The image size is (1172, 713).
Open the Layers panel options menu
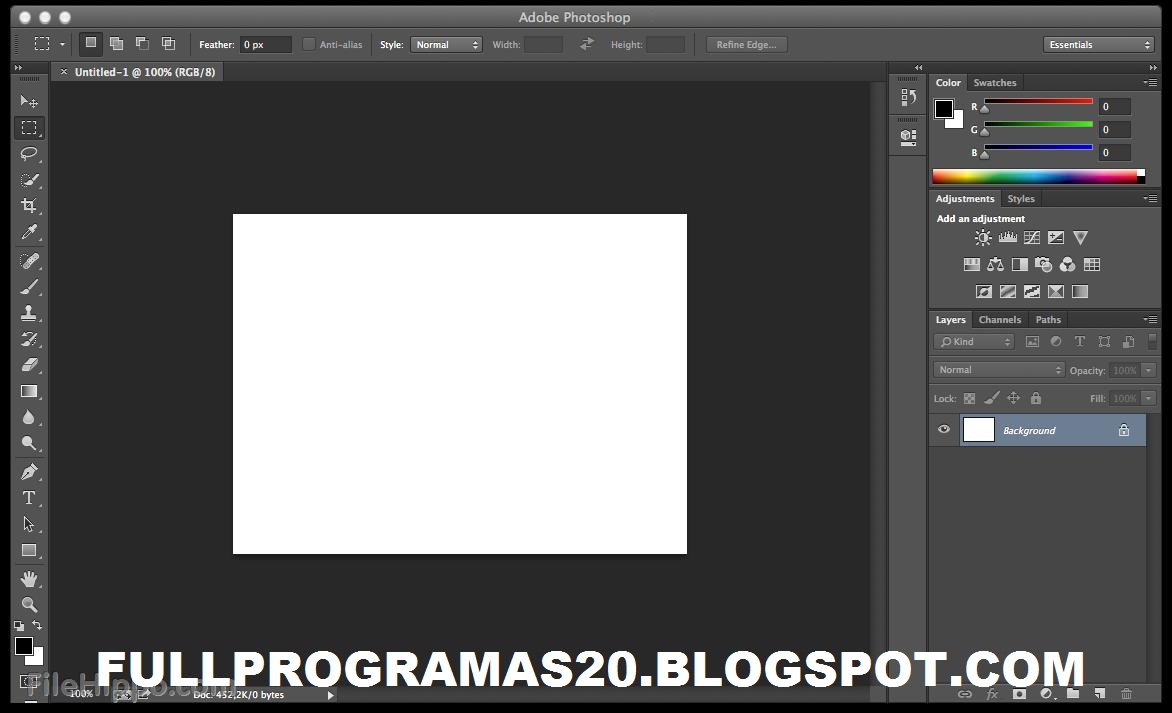click(x=1150, y=319)
